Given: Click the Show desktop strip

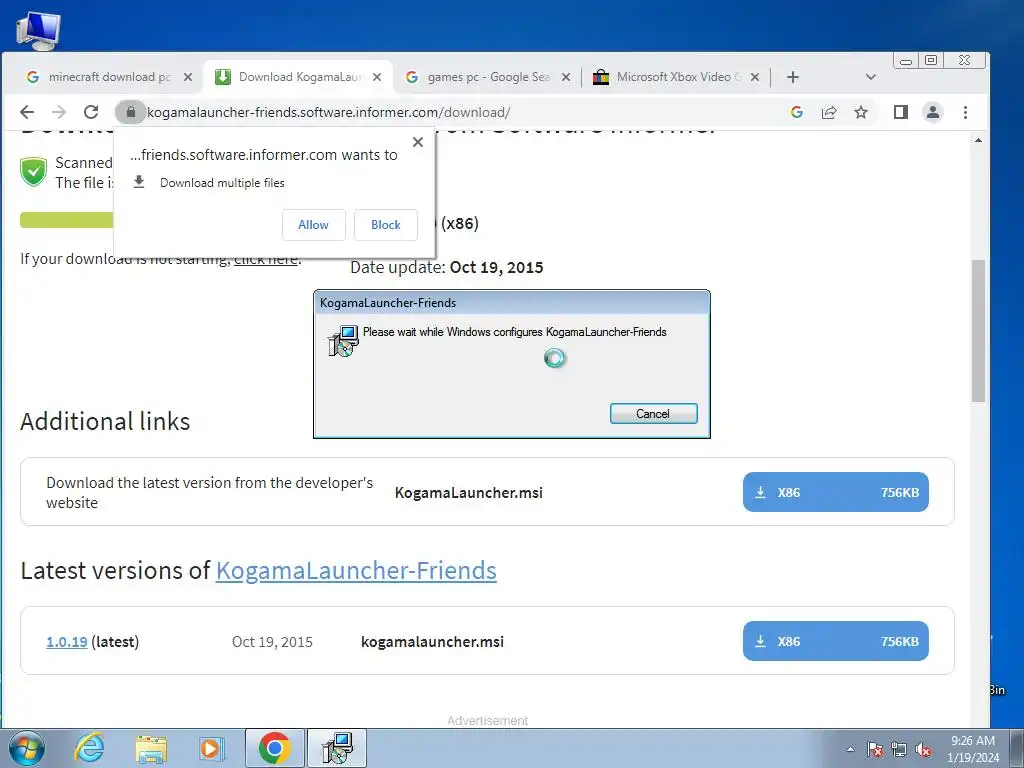Looking at the screenshot, I should pos(1017,748).
